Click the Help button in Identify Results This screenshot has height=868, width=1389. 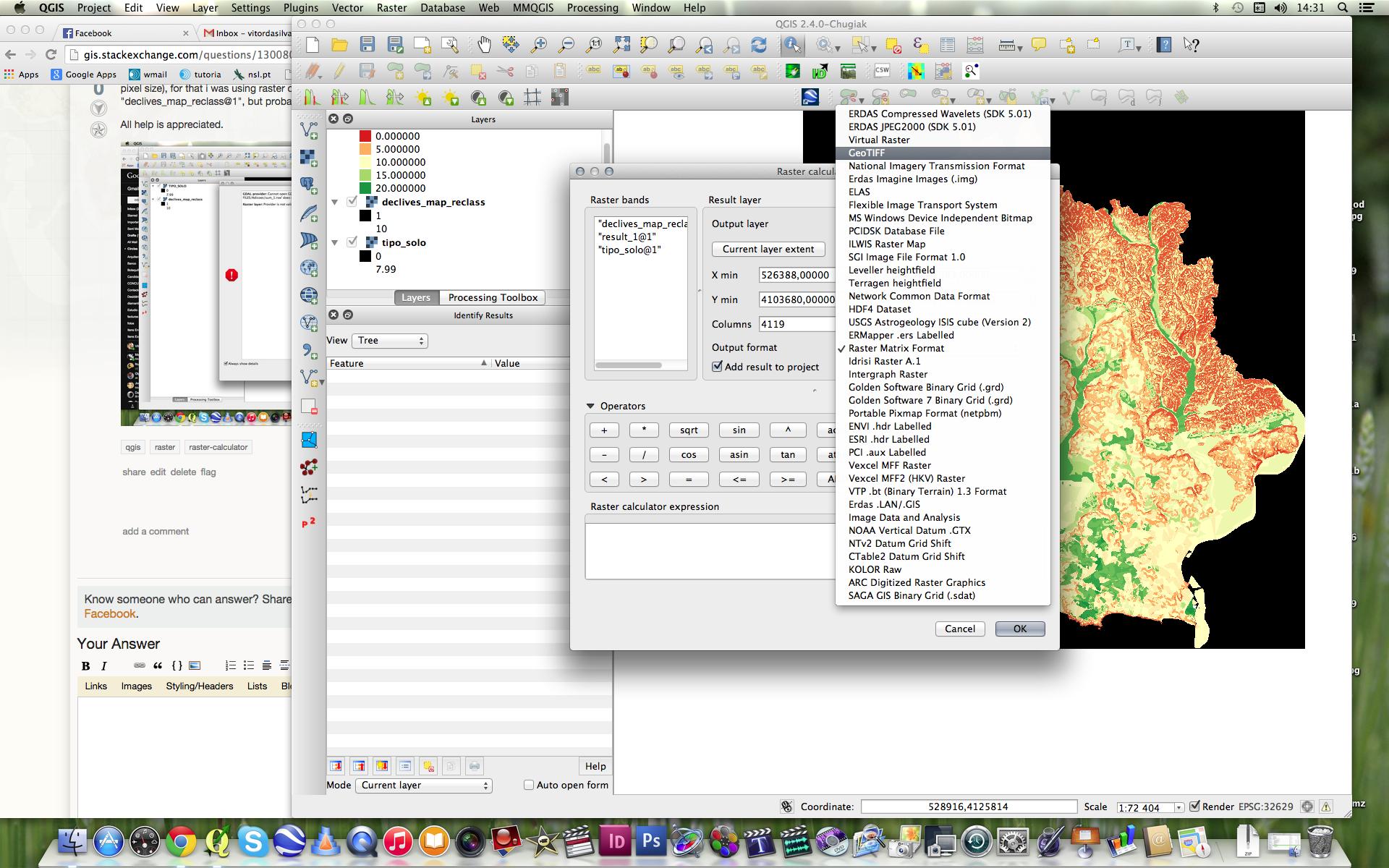(595, 766)
